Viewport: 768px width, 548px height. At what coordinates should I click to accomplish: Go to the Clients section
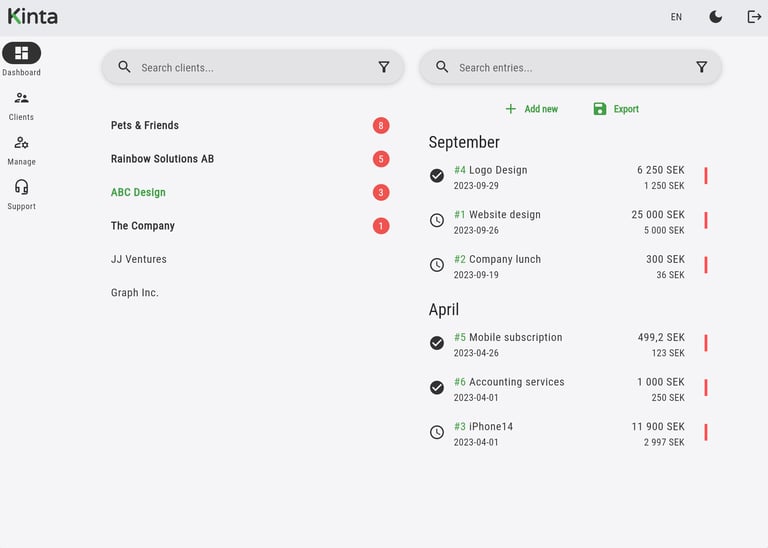click(x=21, y=98)
